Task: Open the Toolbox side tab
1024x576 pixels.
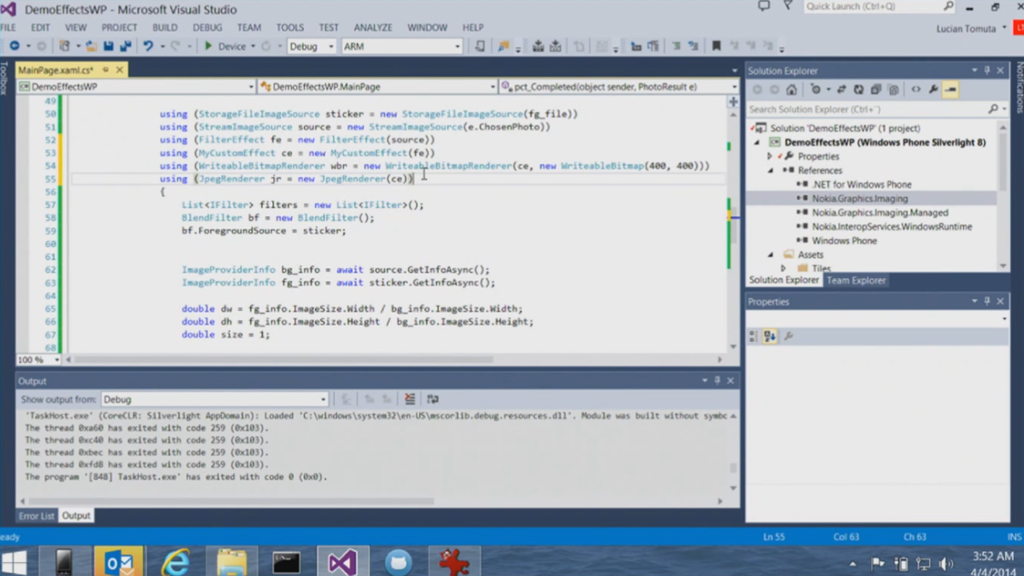Action: [4, 79]
